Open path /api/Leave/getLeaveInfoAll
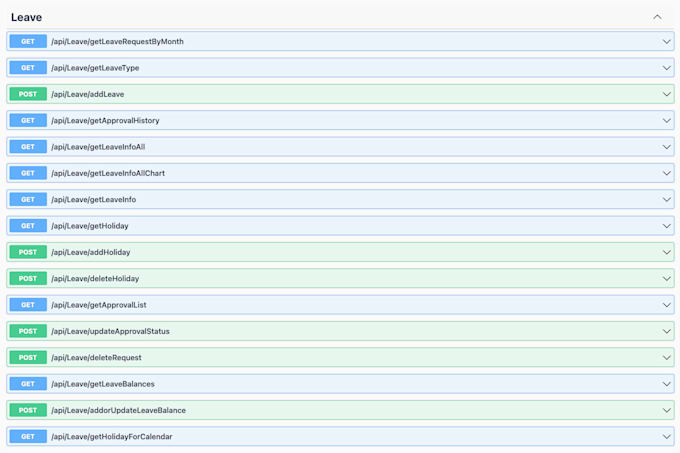Viewport: 680px width, 453px height. pyautogui.click(x=98, y=147)
